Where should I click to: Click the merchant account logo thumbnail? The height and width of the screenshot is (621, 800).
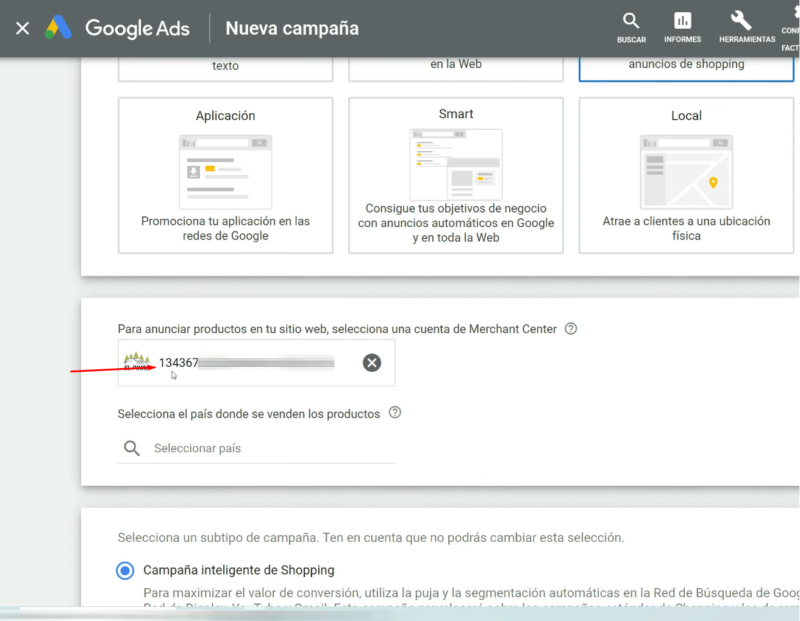[137, 362]
